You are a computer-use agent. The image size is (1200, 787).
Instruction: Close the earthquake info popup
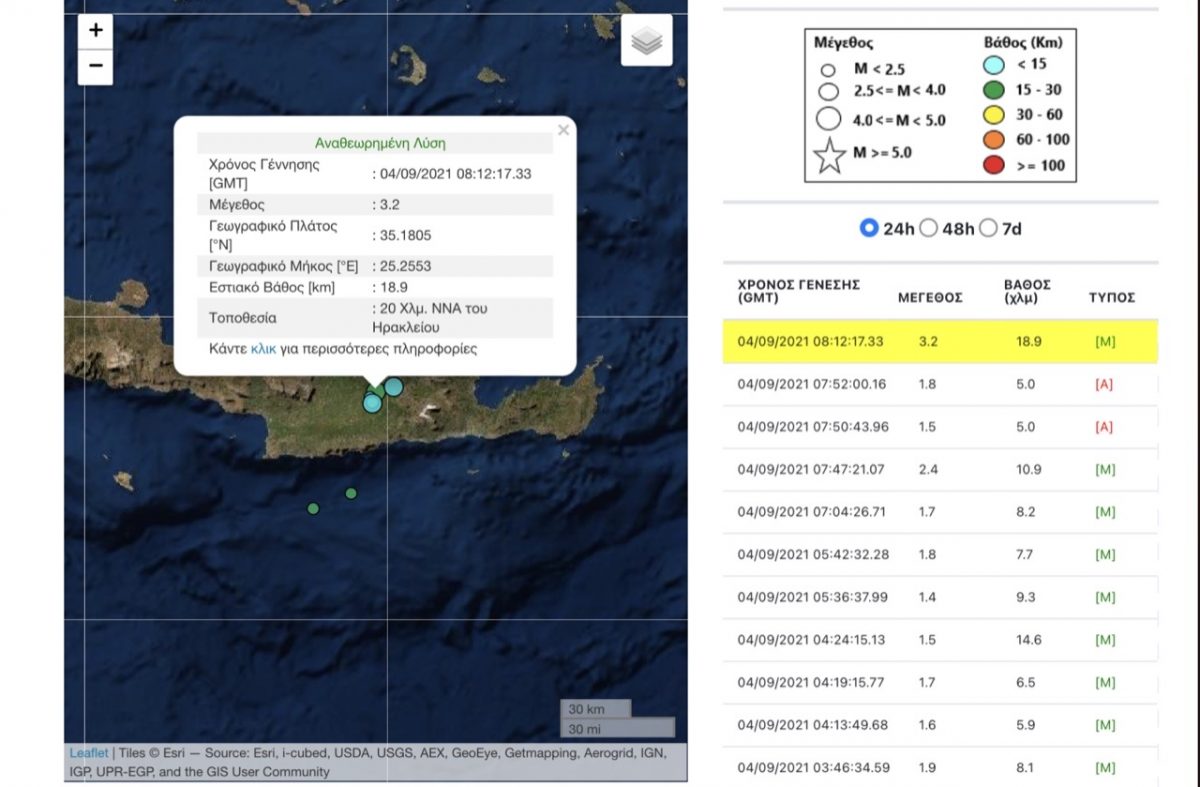[563, 130]
